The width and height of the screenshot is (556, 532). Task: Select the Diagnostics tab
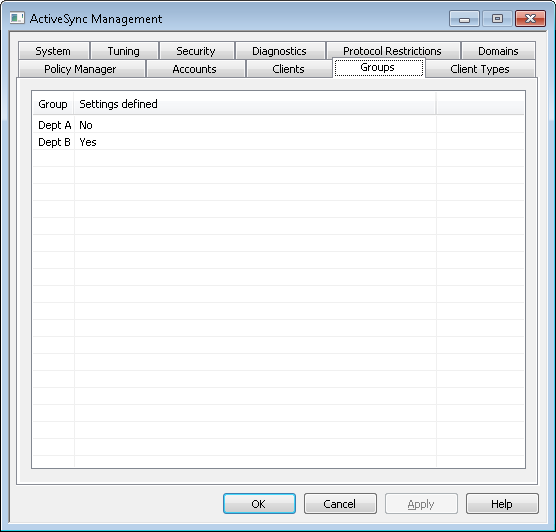(280, 51)
